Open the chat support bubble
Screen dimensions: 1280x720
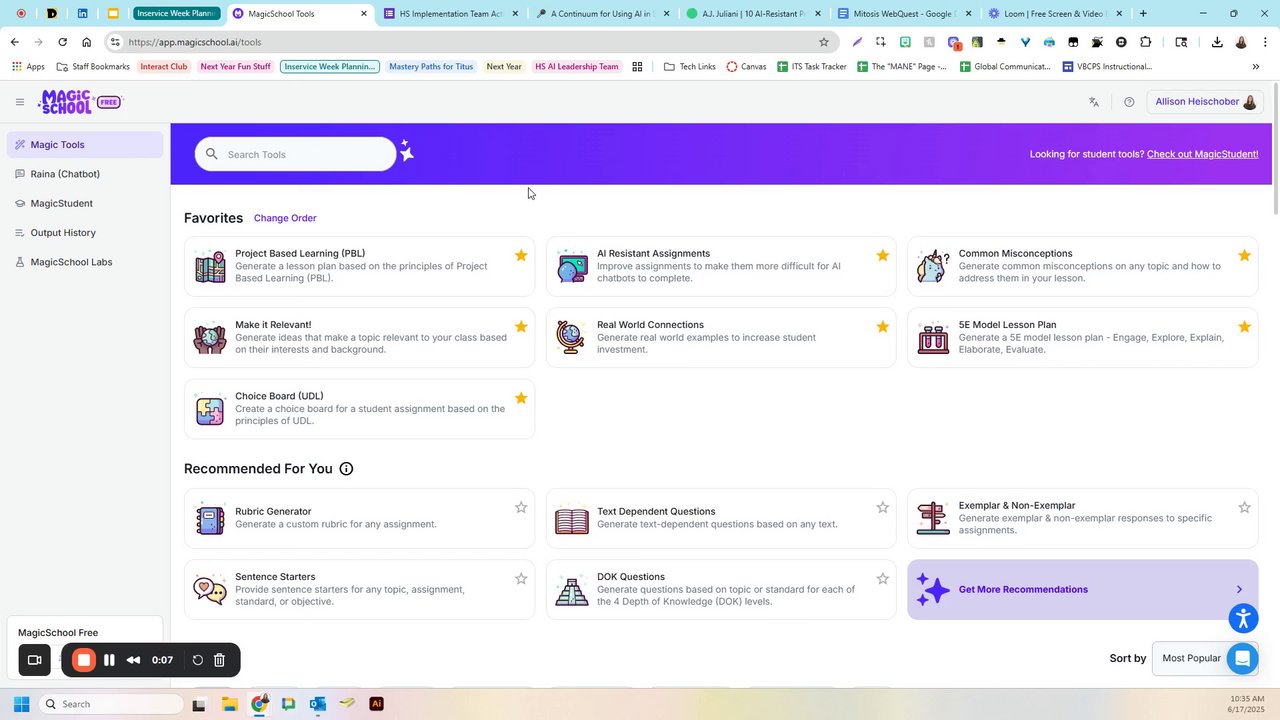tap(1243, 658)
